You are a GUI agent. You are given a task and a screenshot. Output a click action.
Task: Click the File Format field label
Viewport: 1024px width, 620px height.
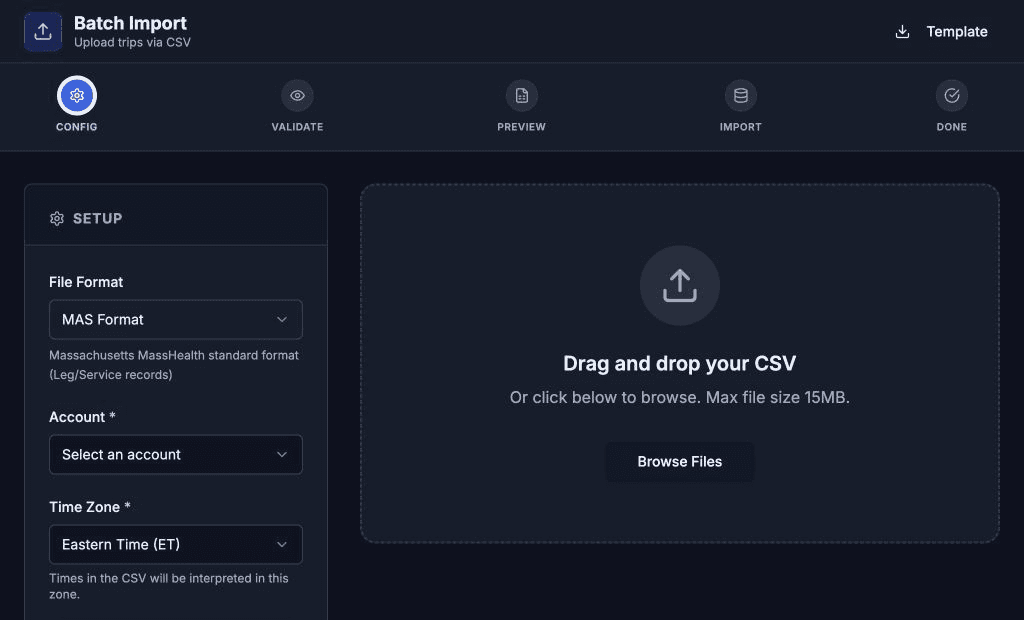coord(86,282)
